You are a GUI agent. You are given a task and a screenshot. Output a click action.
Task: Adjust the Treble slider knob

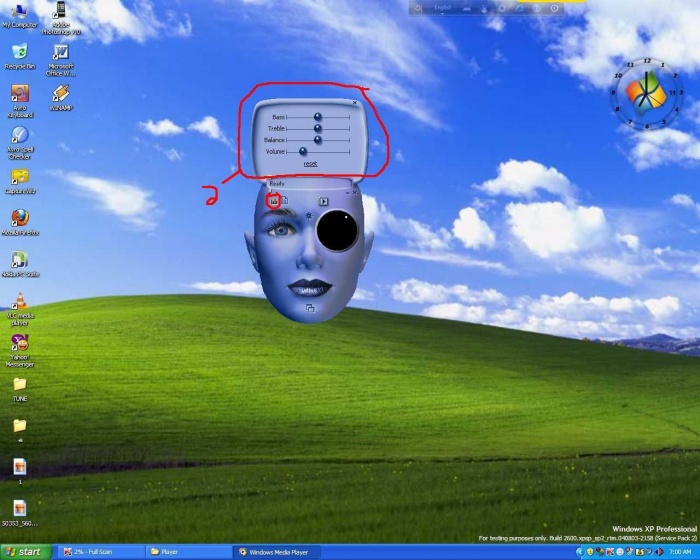[318, 129]
